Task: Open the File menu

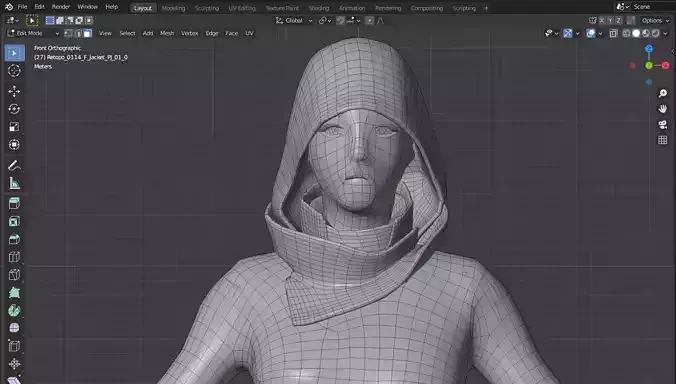Action: click(x=22, y=7)
